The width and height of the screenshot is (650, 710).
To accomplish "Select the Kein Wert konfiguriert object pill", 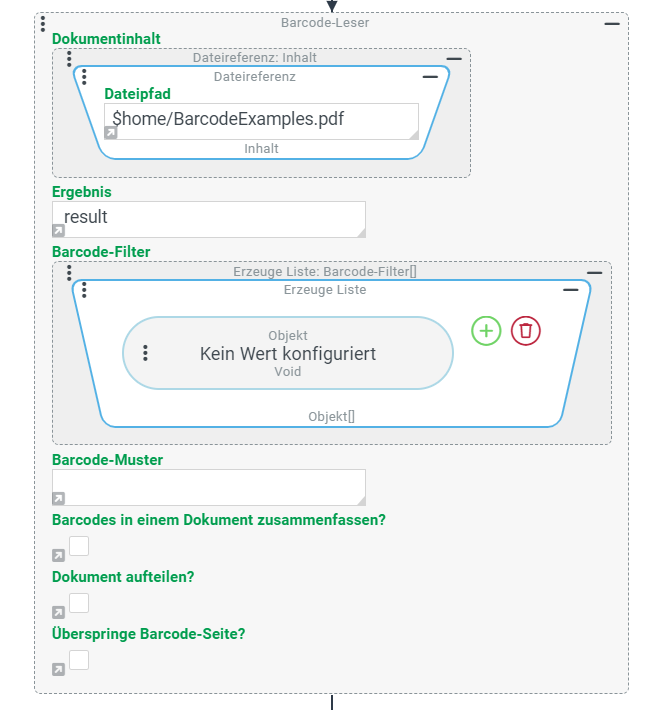I will click(x=288, y=353).
